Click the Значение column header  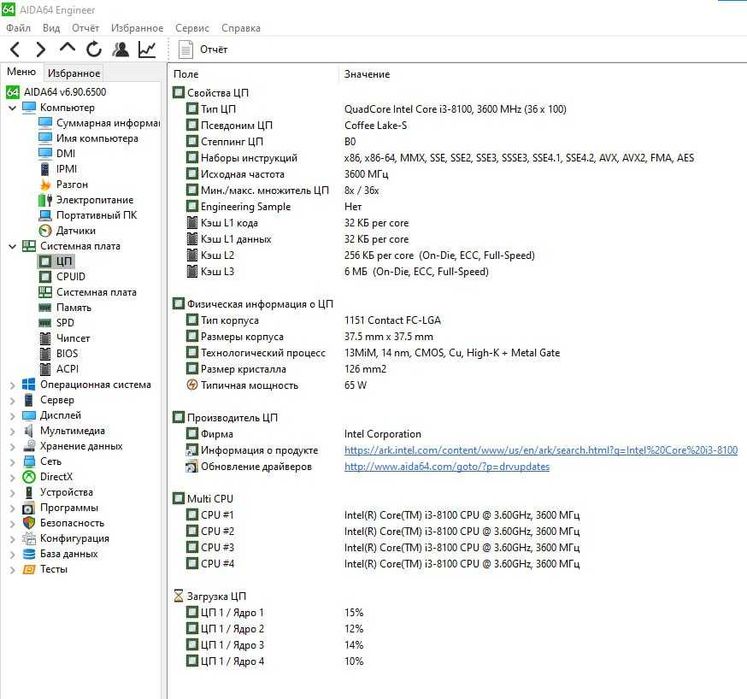click(367, 74)
